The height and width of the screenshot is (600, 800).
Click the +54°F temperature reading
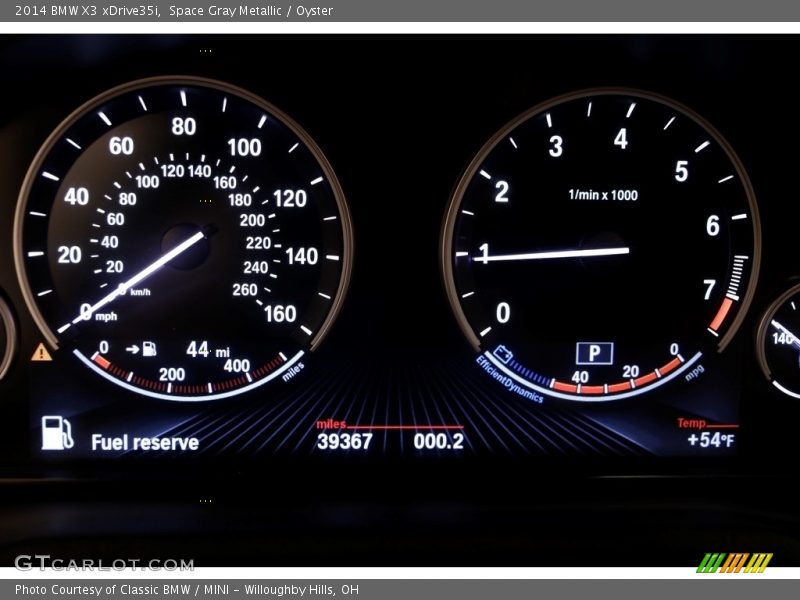coord(710,440)
